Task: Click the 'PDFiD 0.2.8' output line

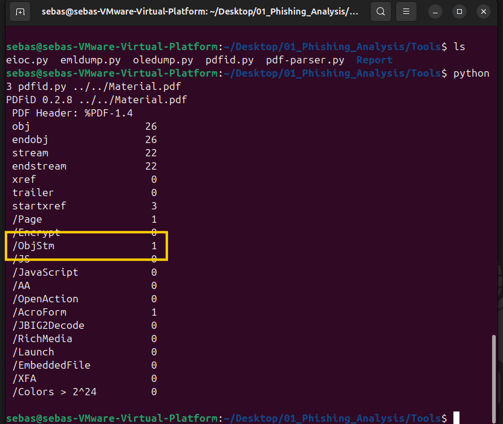Action: (97, 100)
